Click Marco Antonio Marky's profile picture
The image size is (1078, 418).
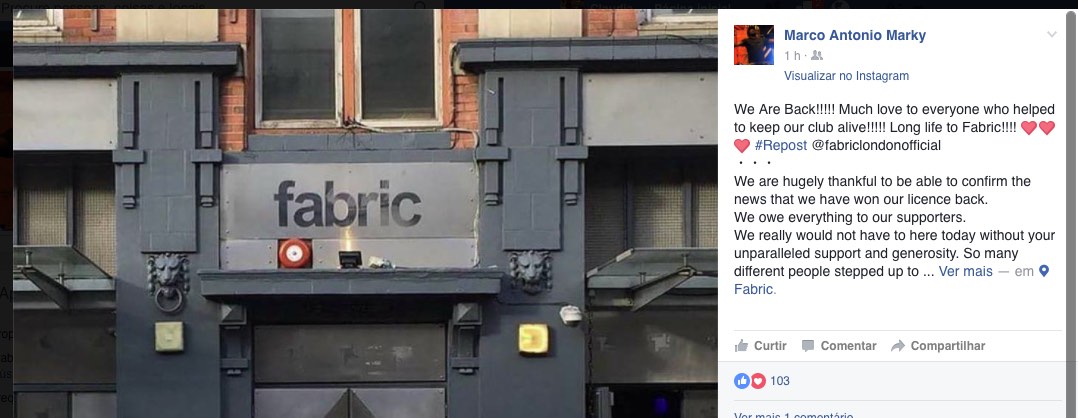tap(754, 45)
